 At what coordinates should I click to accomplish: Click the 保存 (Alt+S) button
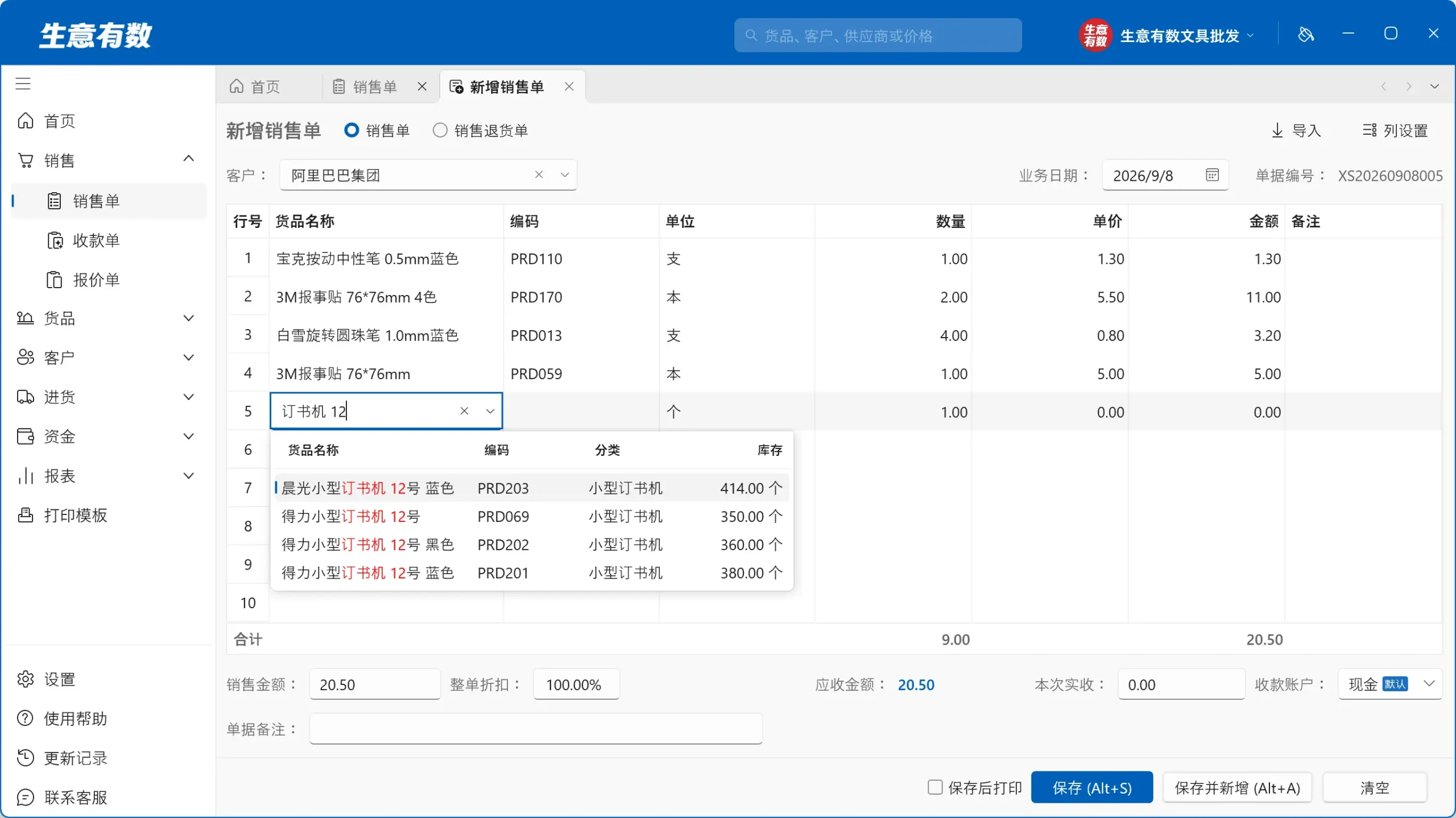pos(1091,787)
